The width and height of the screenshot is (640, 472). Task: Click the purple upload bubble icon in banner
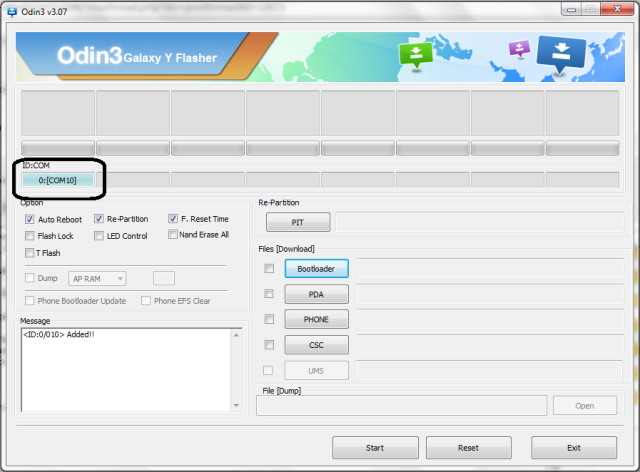coord(519,49)
